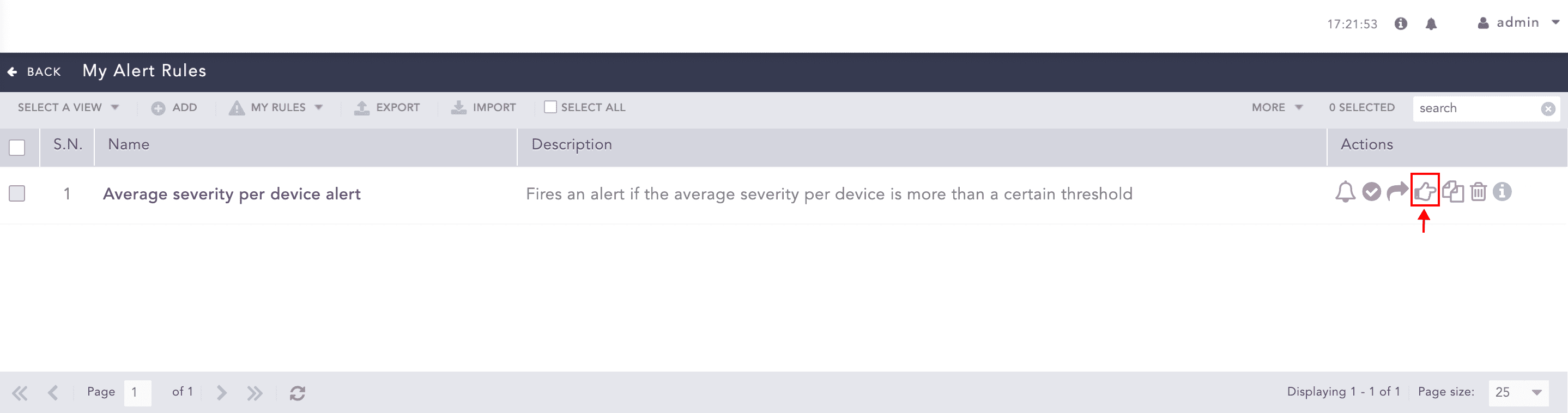Click the search input field
This screenshot has width=1568, height=413.
1475,108
